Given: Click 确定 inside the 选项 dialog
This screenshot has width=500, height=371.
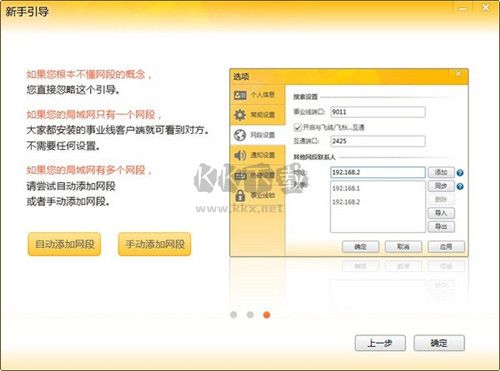Looking at the screenshot, I should pyautogui.click(x=360, y=247).
